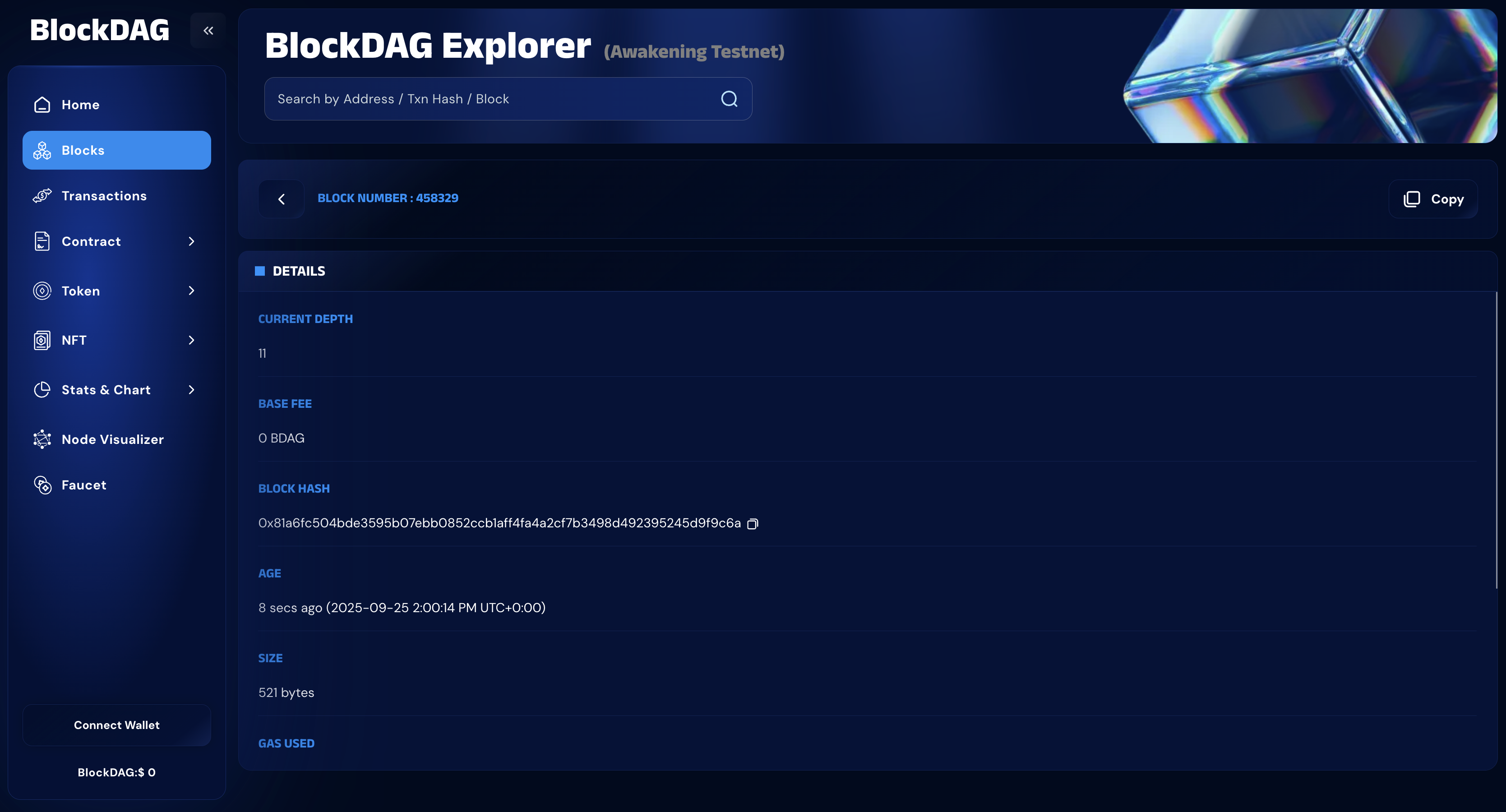Expand the Stats & Chart chevron
1506x812 pixels.
191,389
